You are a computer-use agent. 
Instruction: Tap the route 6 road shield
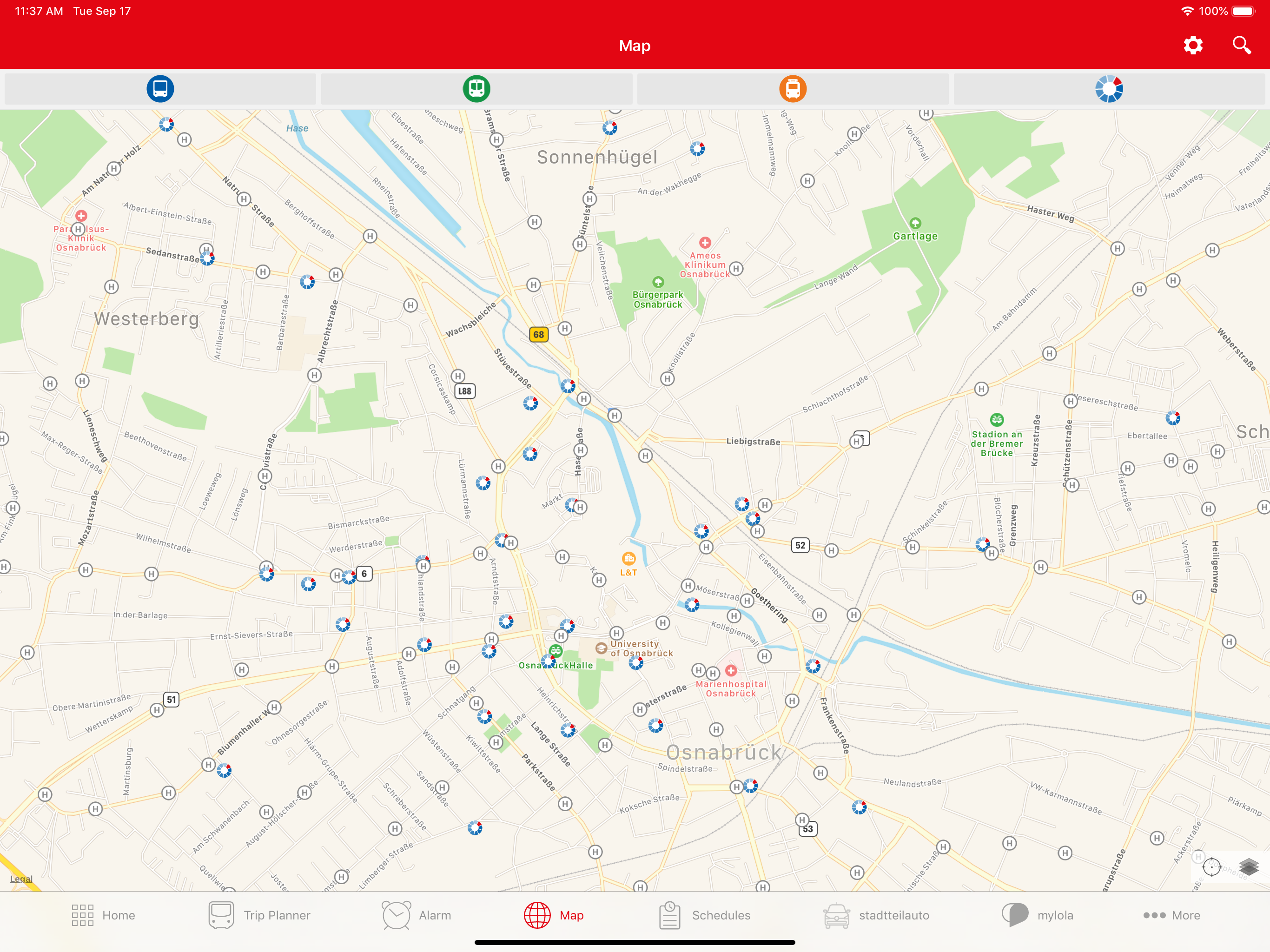[x=364, y=574]
